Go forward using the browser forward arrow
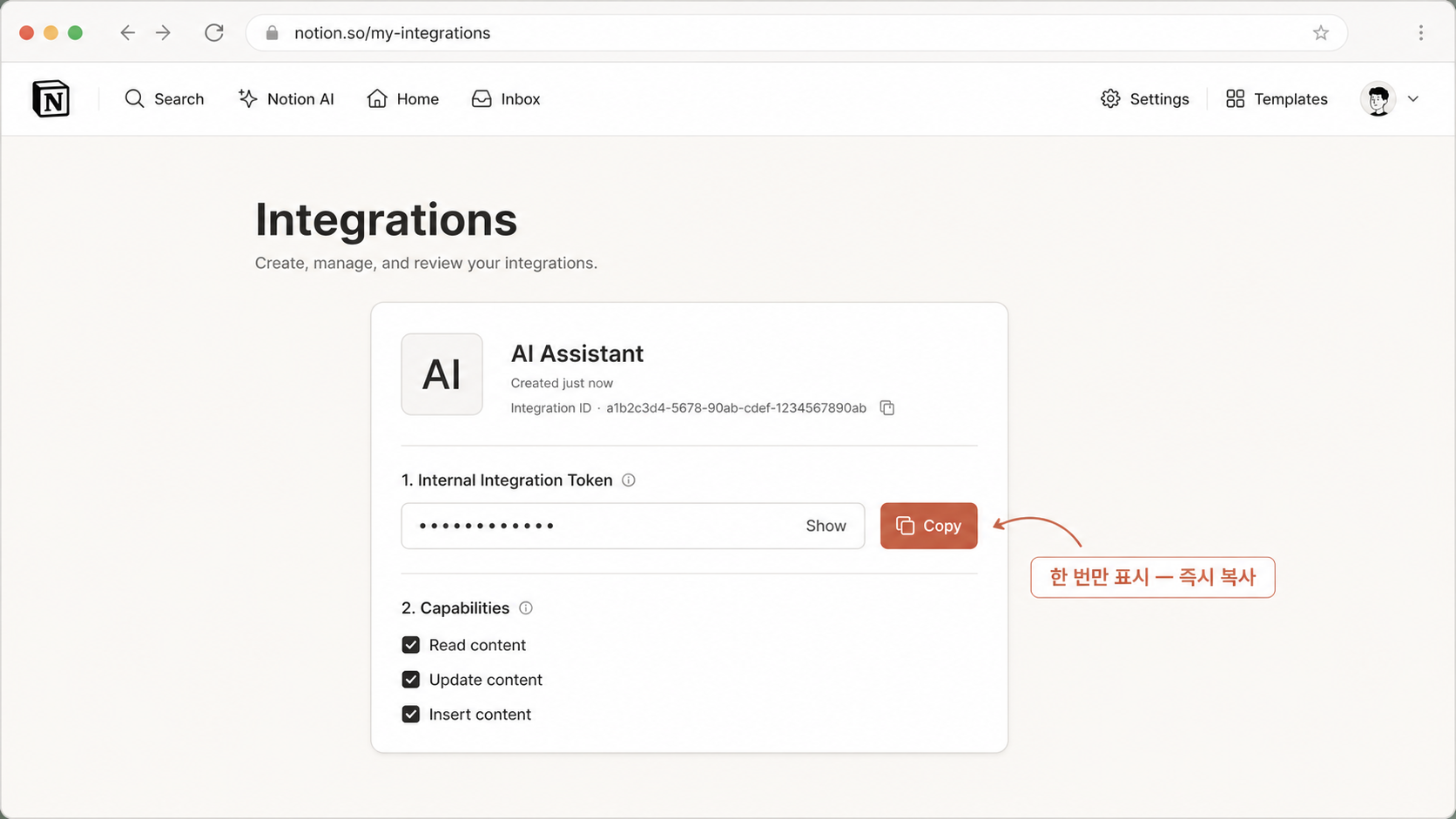This screenshot has width=1456, height=819. 163,33
